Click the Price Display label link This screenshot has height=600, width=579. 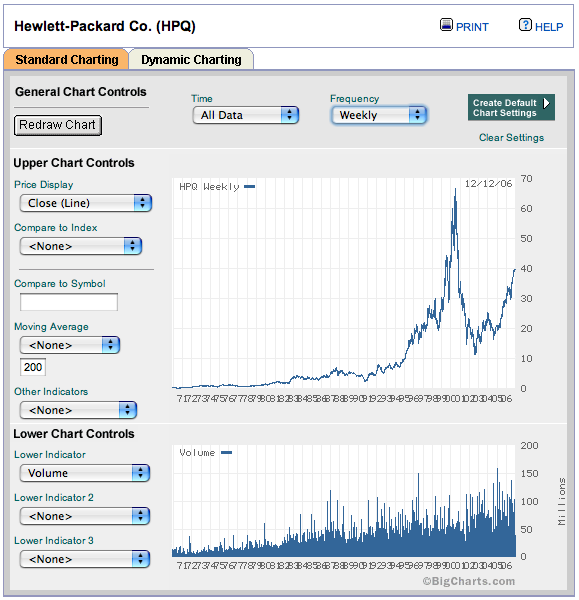coord(44,185)
